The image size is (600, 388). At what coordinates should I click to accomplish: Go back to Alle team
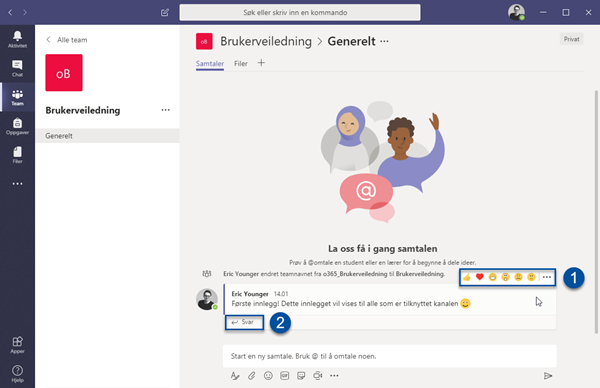pyautogui.click(x=67, y=40)
